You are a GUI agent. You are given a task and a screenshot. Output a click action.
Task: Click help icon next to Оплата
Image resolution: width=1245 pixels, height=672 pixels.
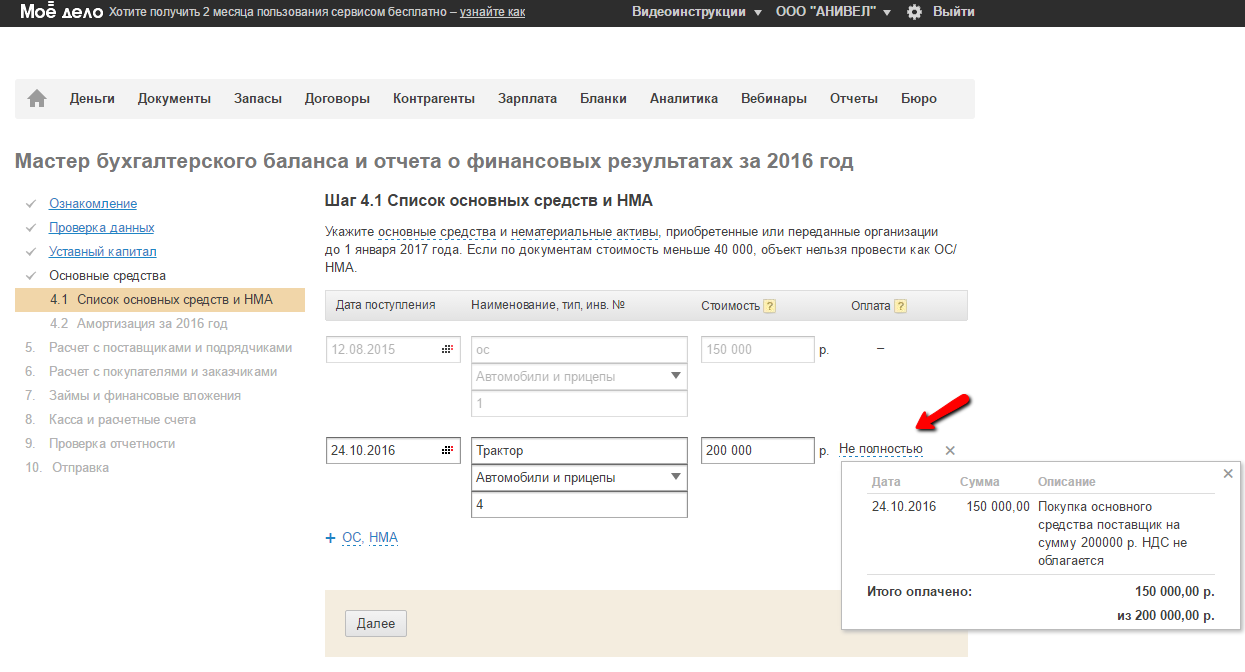point(900,306)
